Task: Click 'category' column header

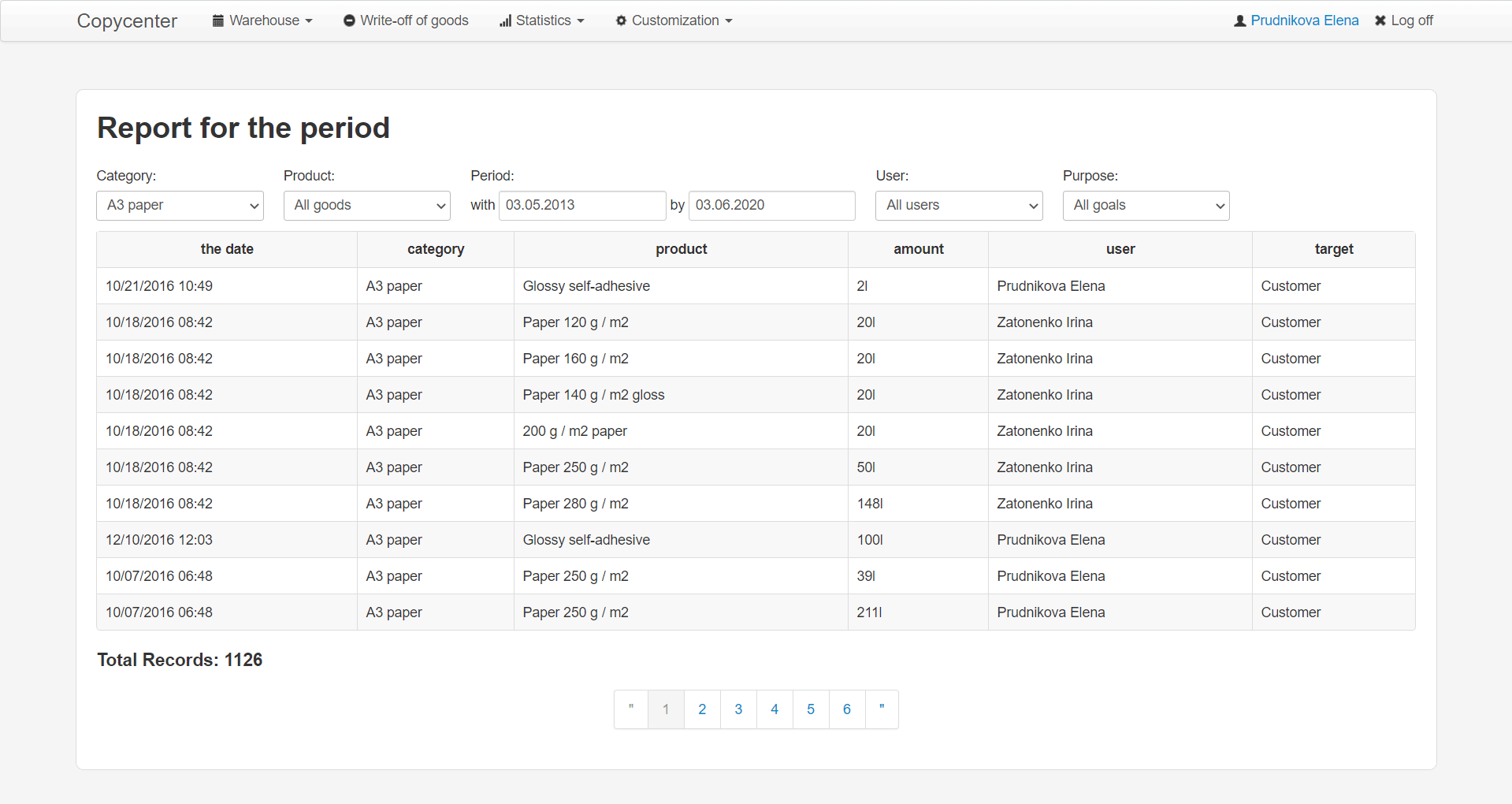Action: (436, 249)
